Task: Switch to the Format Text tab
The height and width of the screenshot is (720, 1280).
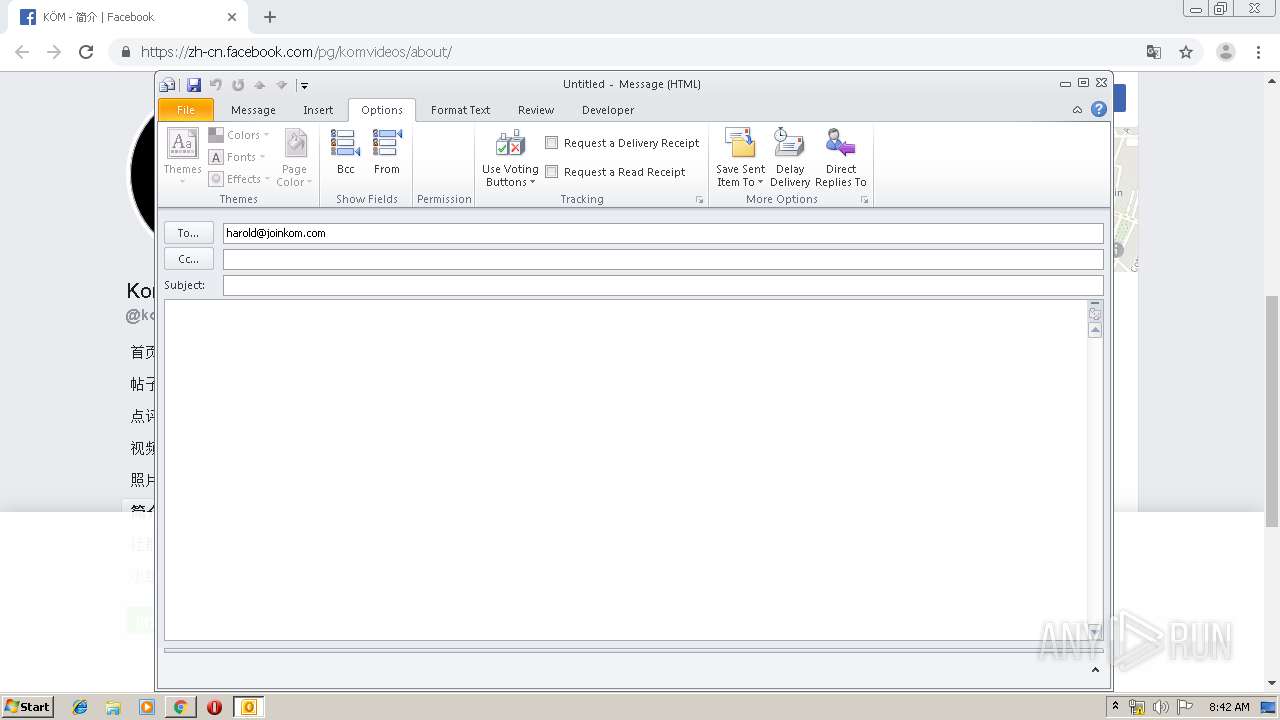Action: (x=460, y=110)
